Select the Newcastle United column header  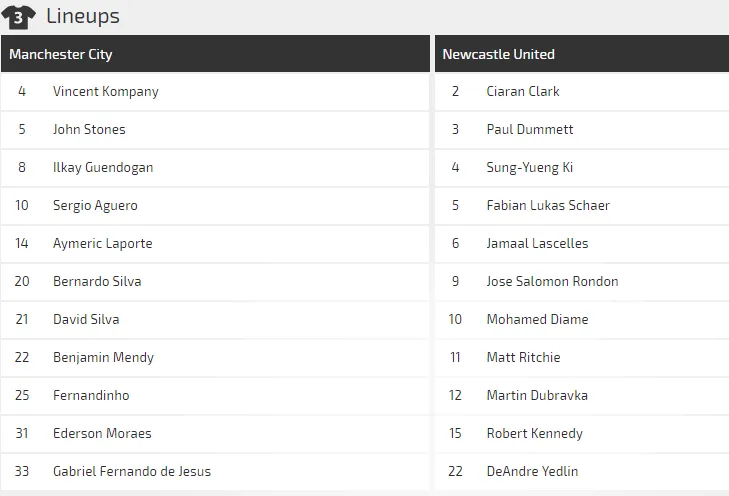point(498,54)
